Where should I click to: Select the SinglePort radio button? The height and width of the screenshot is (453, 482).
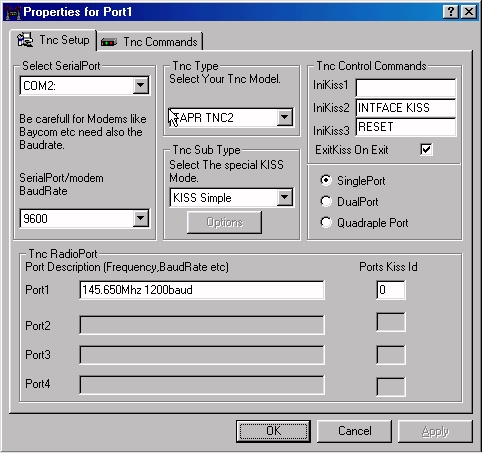click(x=326, y=180)
